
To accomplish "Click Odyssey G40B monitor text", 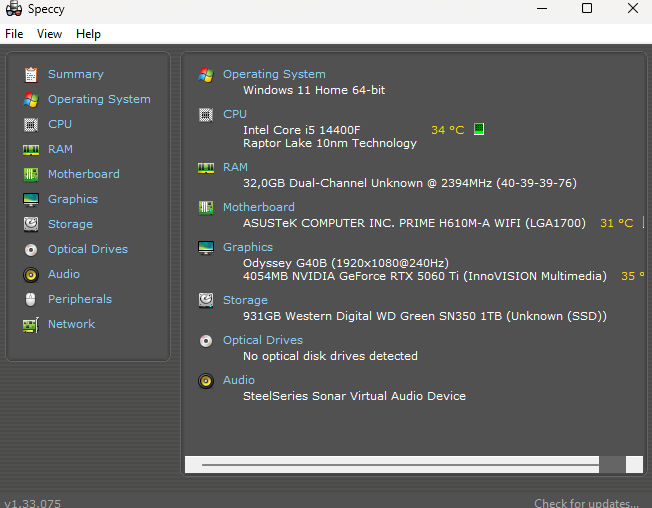I will (346, 263).
